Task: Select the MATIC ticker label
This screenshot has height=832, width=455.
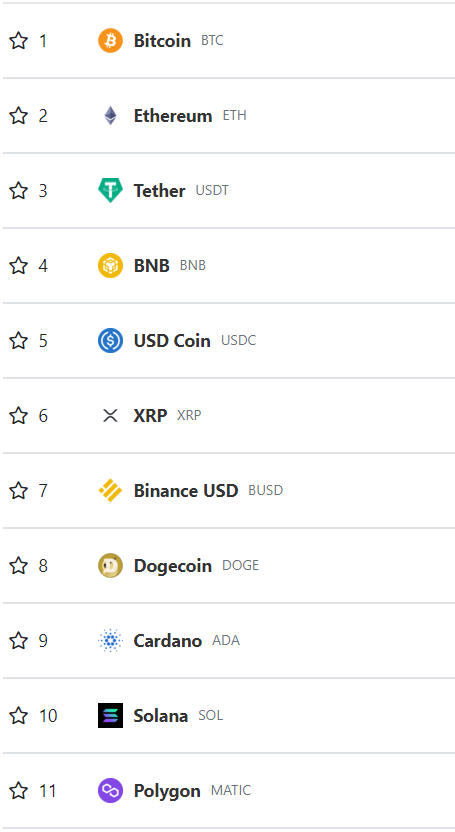Action: [x=231, y=791]
